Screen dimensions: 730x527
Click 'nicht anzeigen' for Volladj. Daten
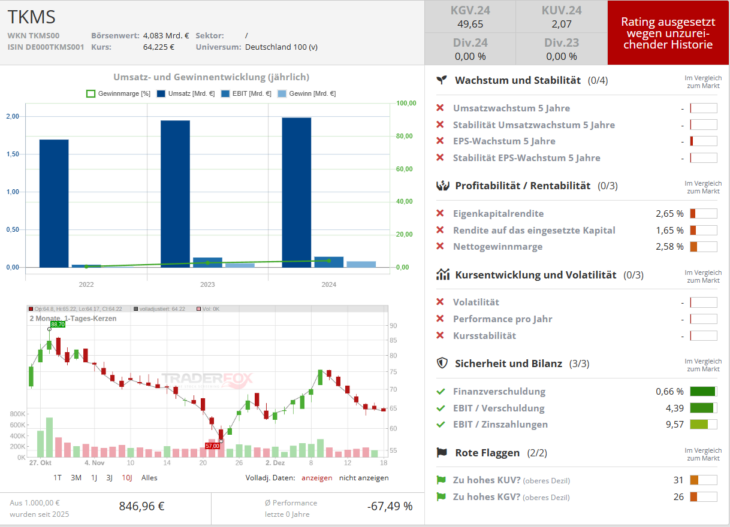click(365, 478)
